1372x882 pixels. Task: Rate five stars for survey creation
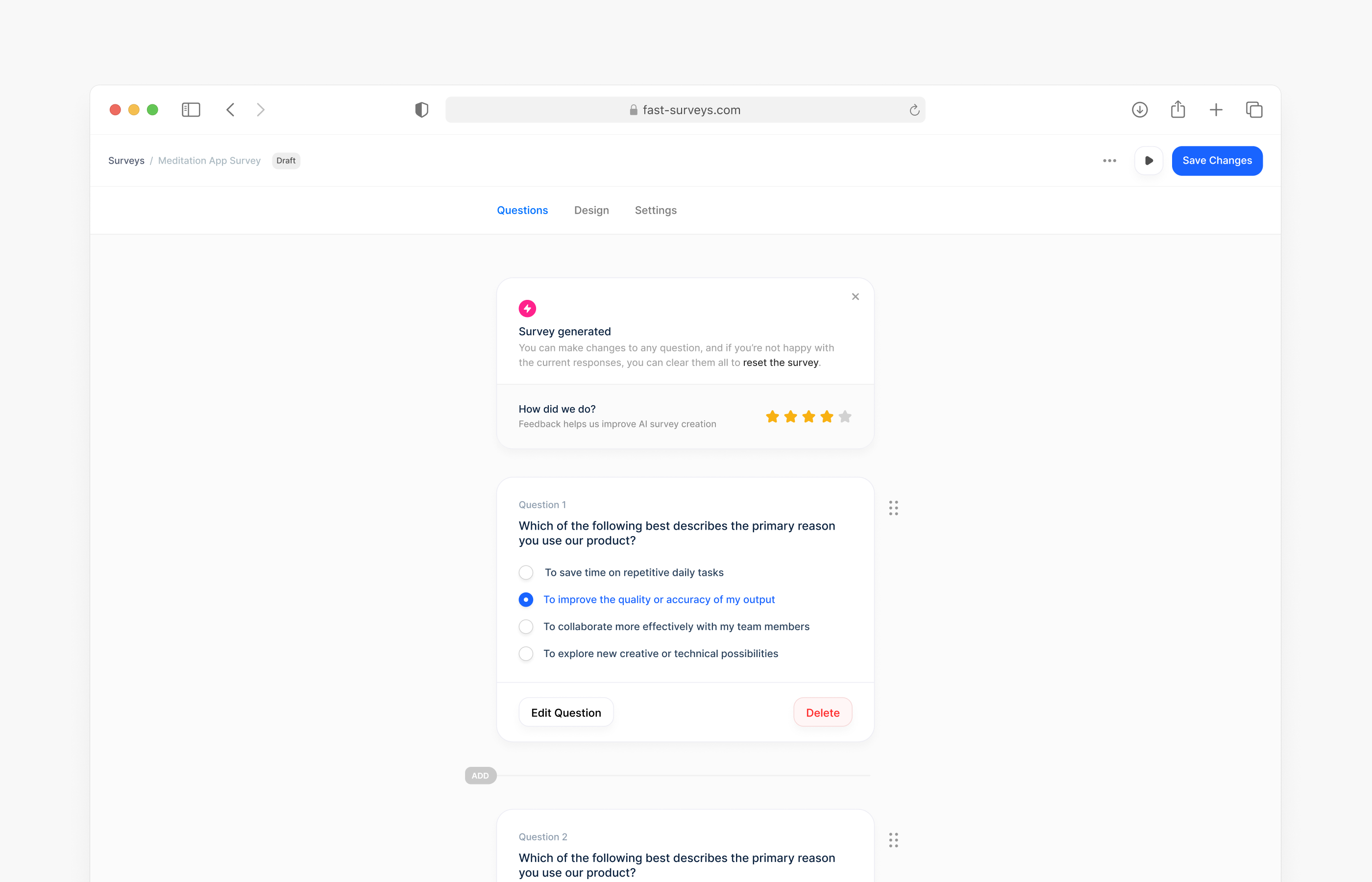845,416
